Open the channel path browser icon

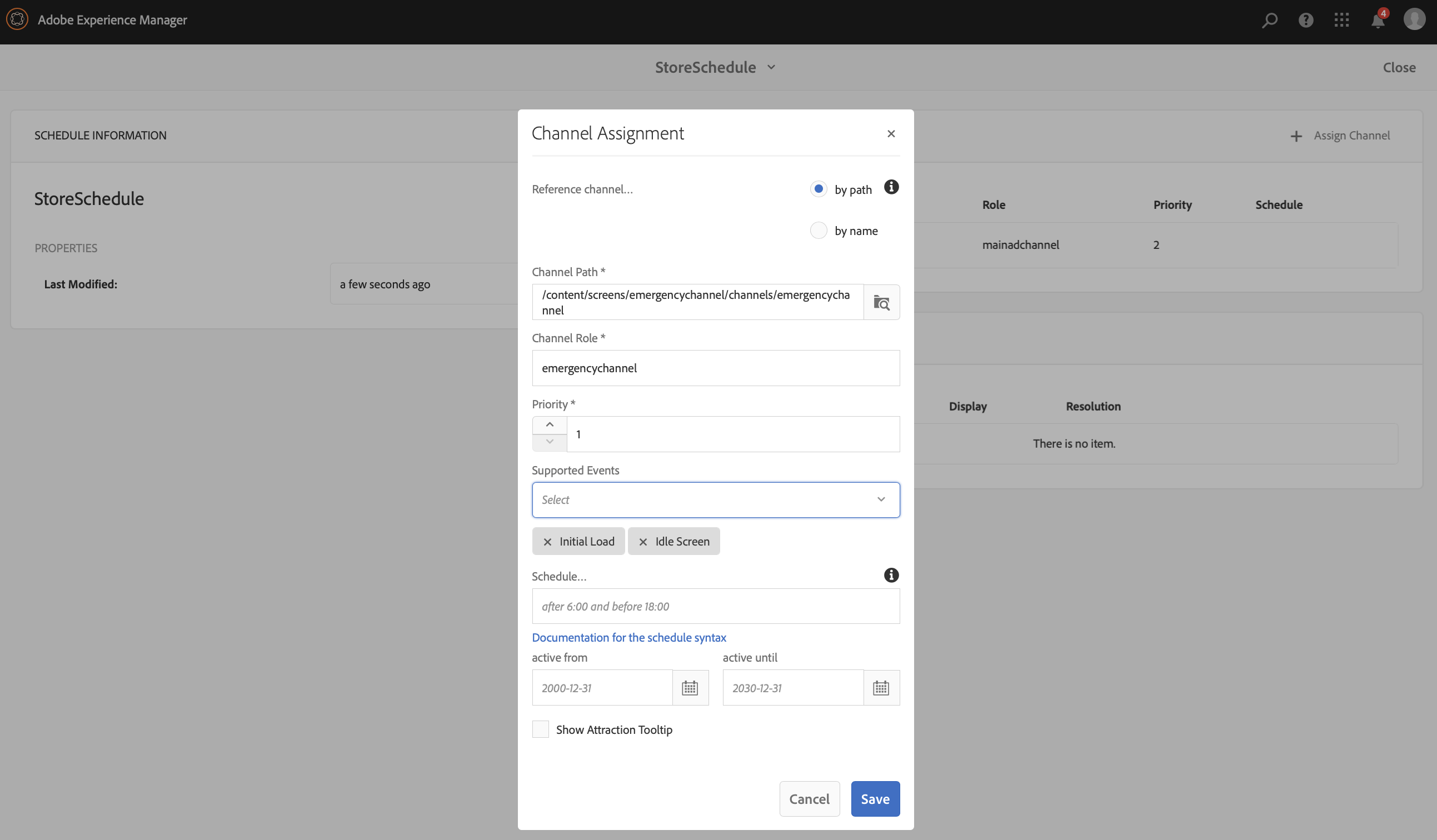coord(881,302)
